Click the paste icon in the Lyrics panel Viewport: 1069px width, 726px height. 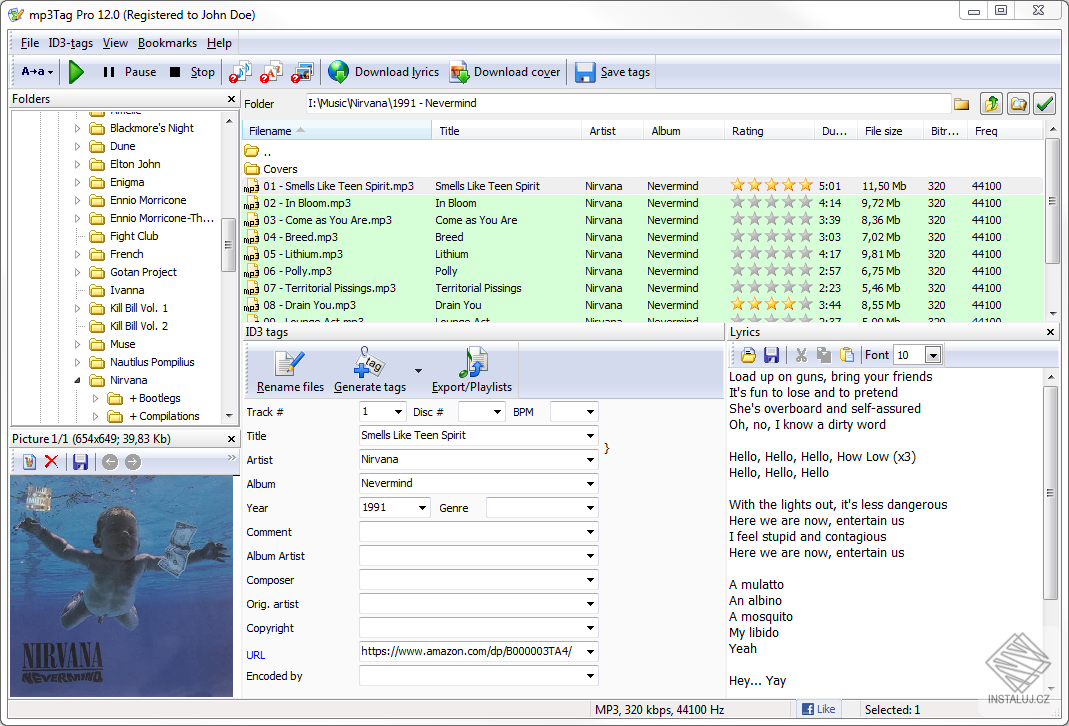(845, 354)
